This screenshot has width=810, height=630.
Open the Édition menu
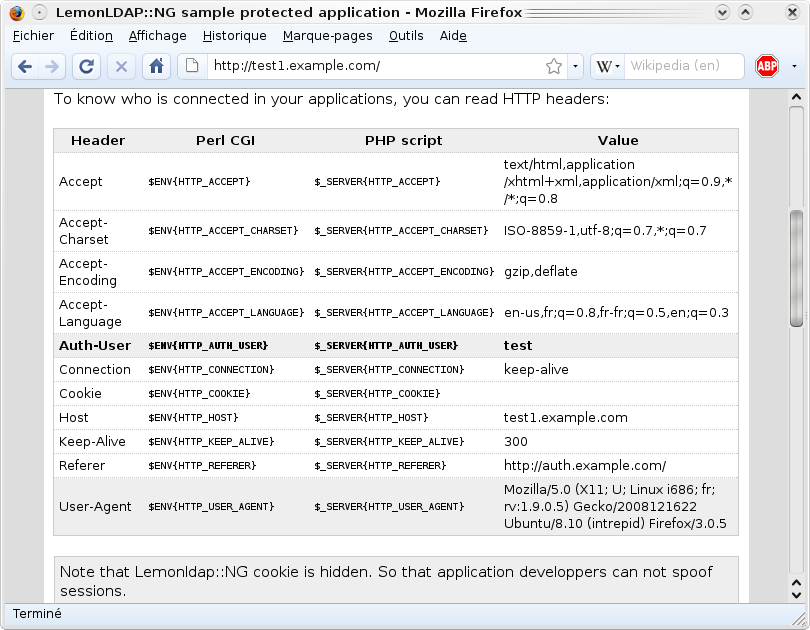[x=91, y=36]
